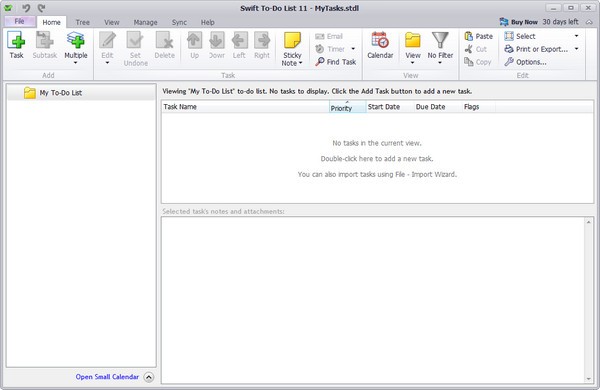Open the Print or Export dropdown arrow
Image resolution: width=600 pixels, height=390 pixels.
(576, 49)
